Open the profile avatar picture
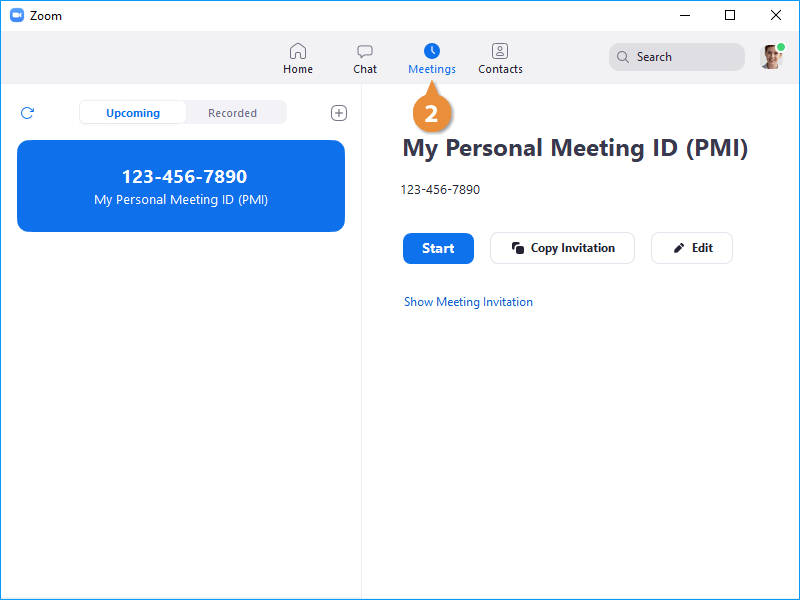 [x=771, y=57]
